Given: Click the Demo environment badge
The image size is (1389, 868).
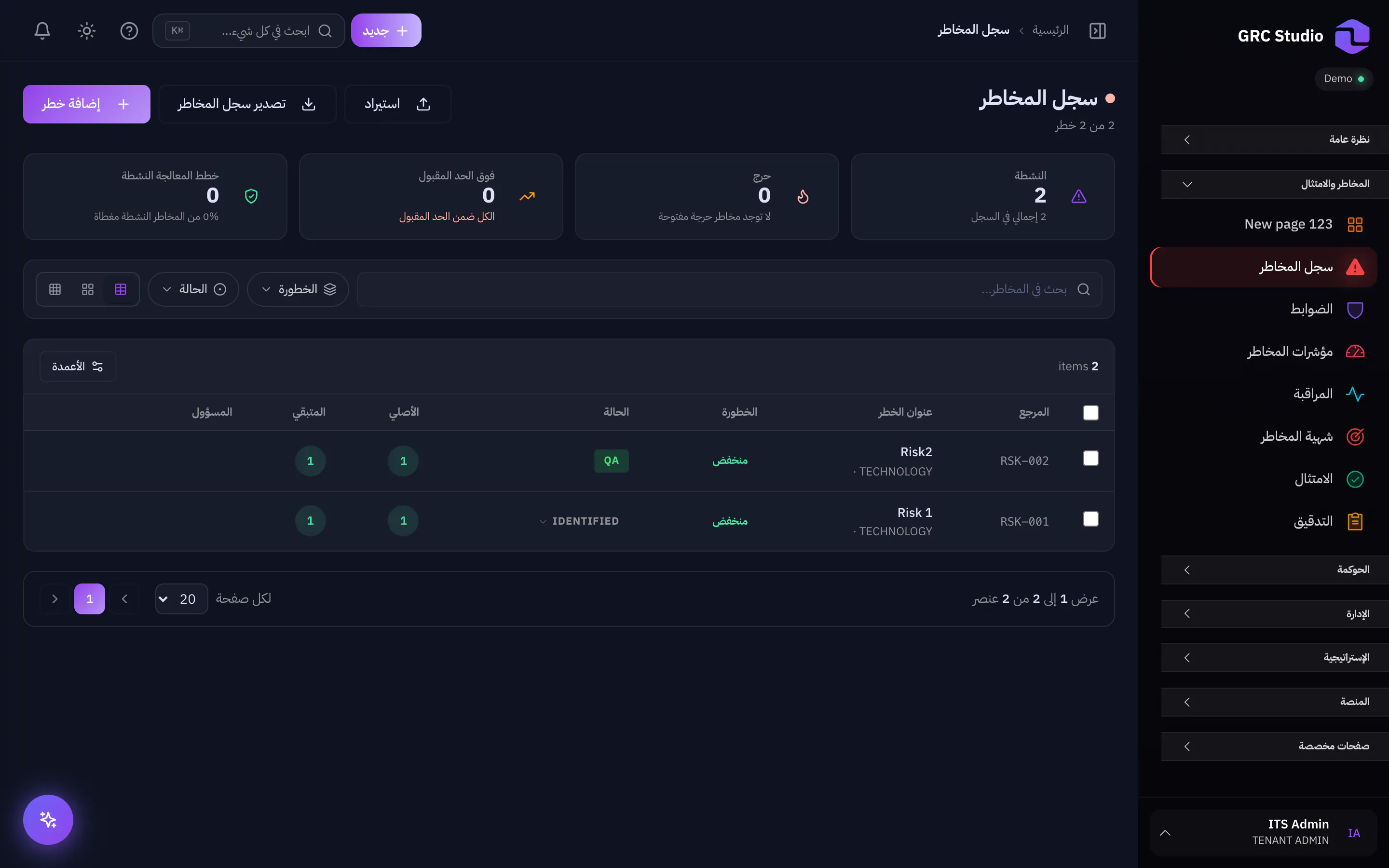Looking at the screenshot, I should coord(1344,79).
